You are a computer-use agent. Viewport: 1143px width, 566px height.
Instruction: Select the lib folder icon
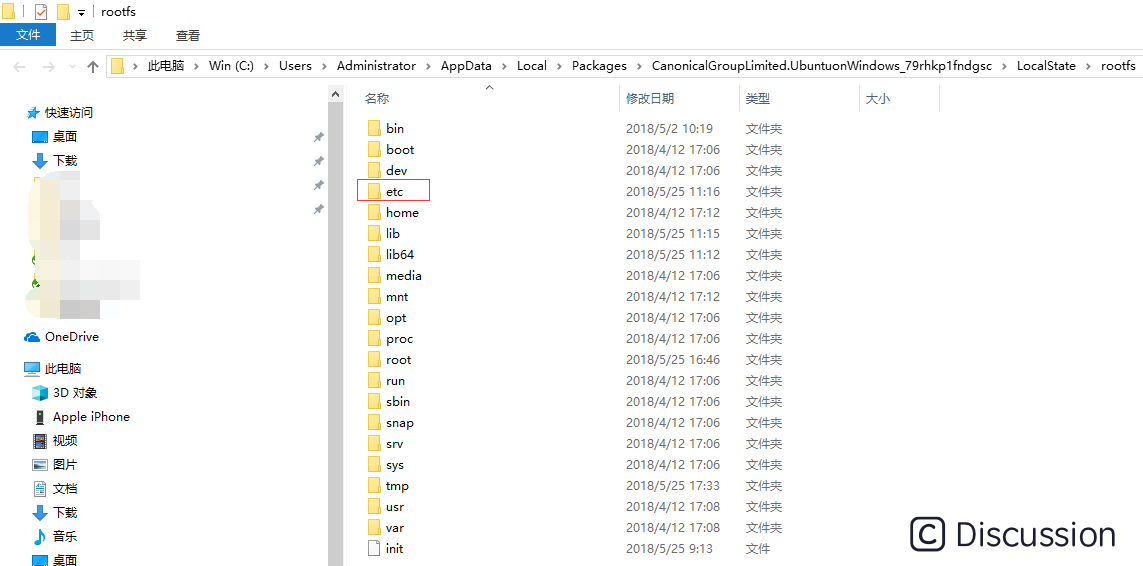pyautogui.click(x=374, y=233)
